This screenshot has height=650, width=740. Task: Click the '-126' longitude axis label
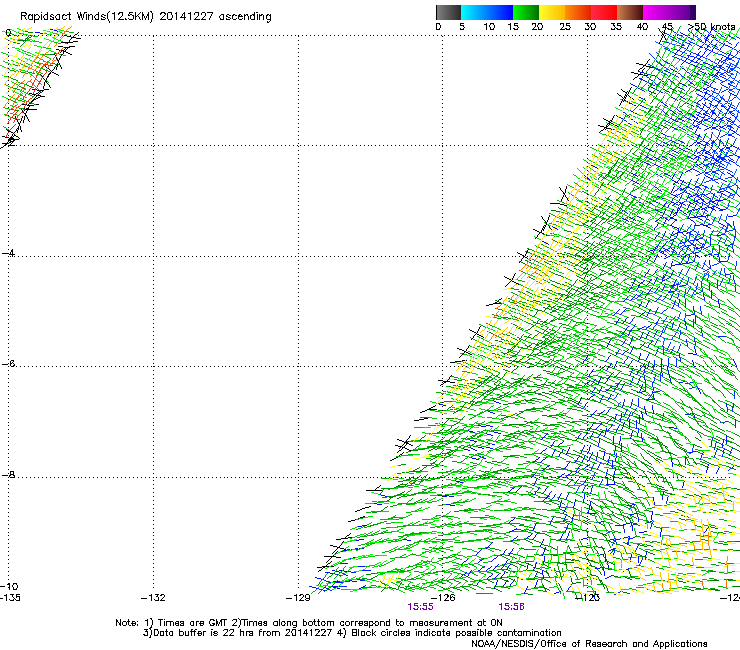pyautogui.click(x=443, y=598)
